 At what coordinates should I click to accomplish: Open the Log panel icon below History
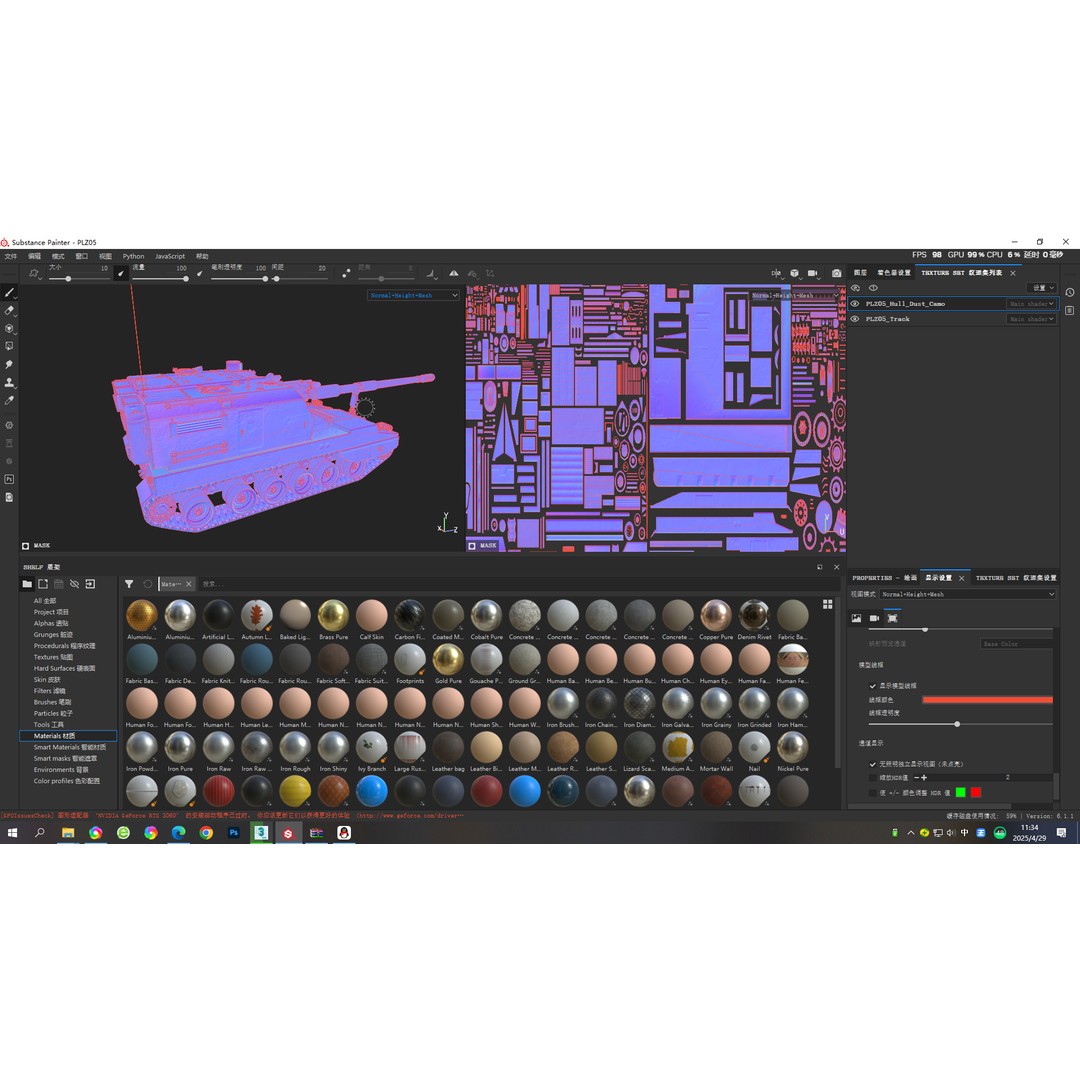[1070, 311]
